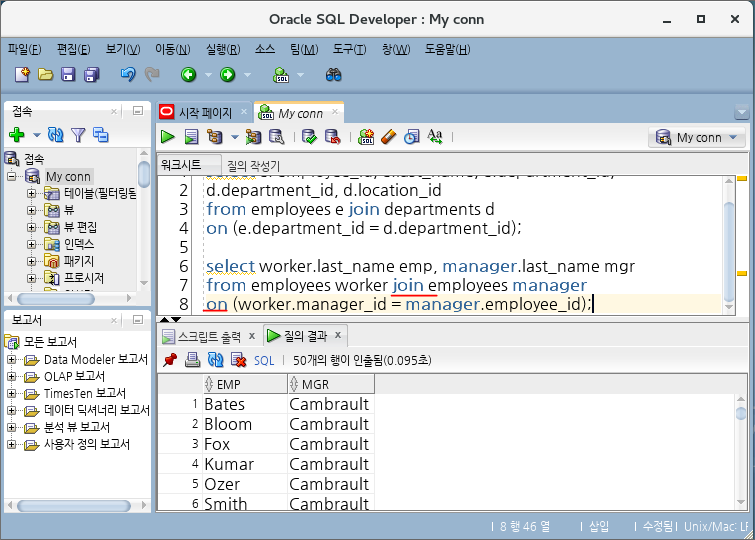Click the SQL Tuning Advisor icon
Screen dimensions: 755x540
(x=276, y=137)
